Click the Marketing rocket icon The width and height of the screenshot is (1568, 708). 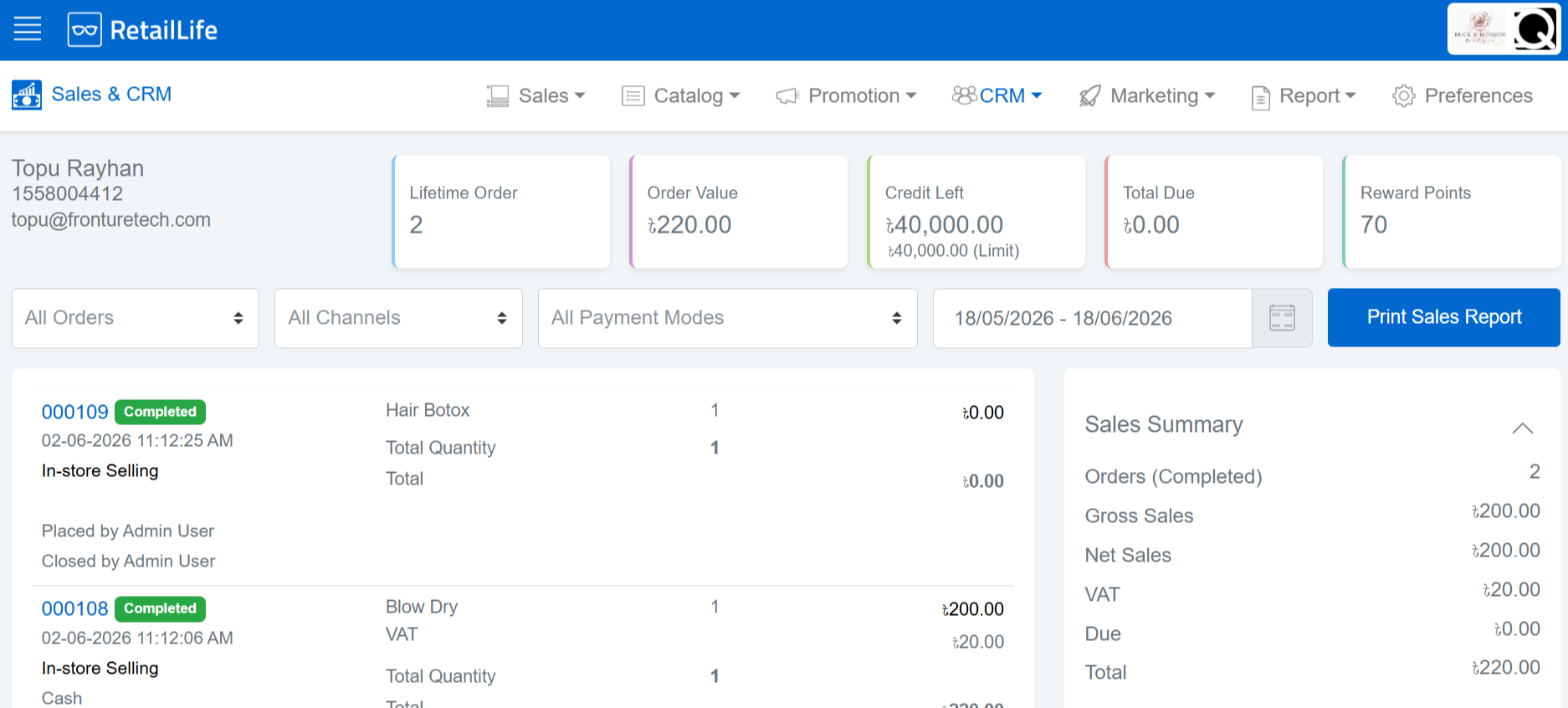click(1089, 96)
